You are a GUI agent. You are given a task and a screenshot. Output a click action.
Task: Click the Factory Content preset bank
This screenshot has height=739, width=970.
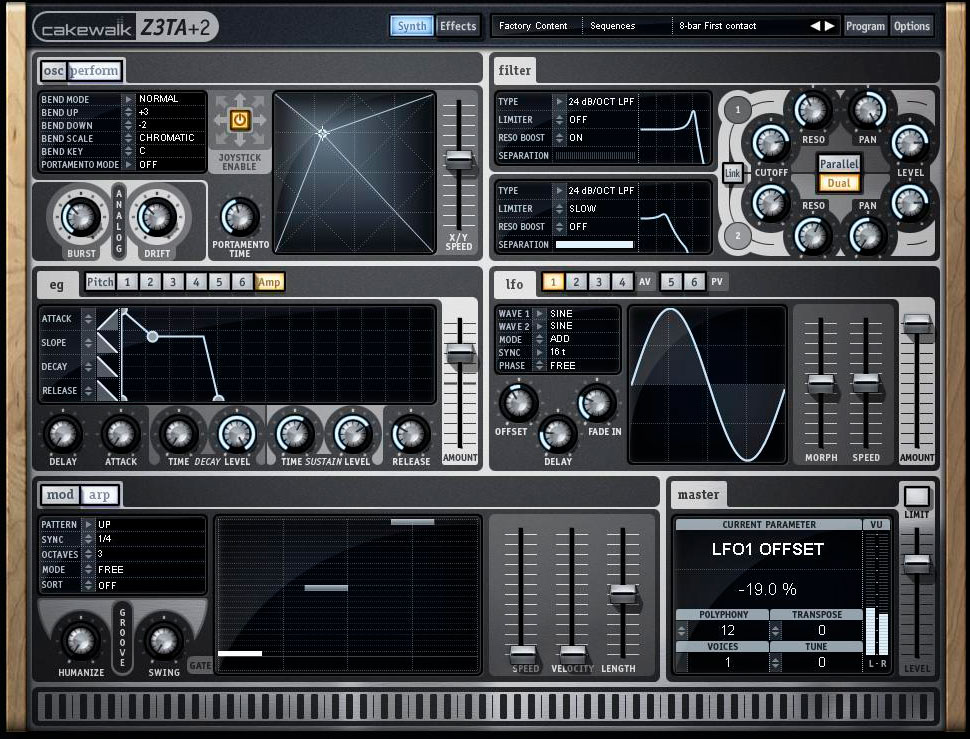[x=533, y=26]
